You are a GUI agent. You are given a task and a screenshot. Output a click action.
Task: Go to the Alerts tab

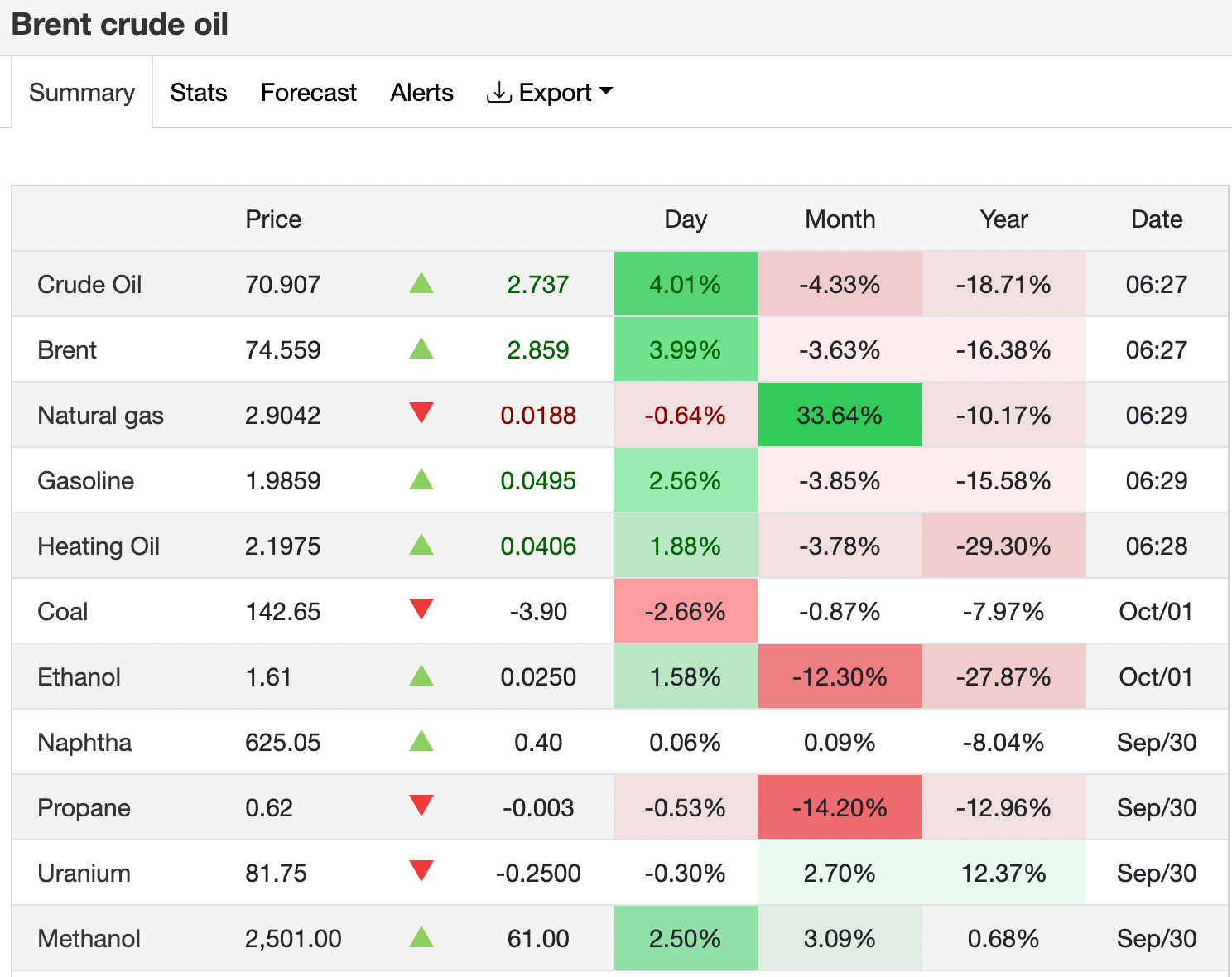tap(422, 93)
